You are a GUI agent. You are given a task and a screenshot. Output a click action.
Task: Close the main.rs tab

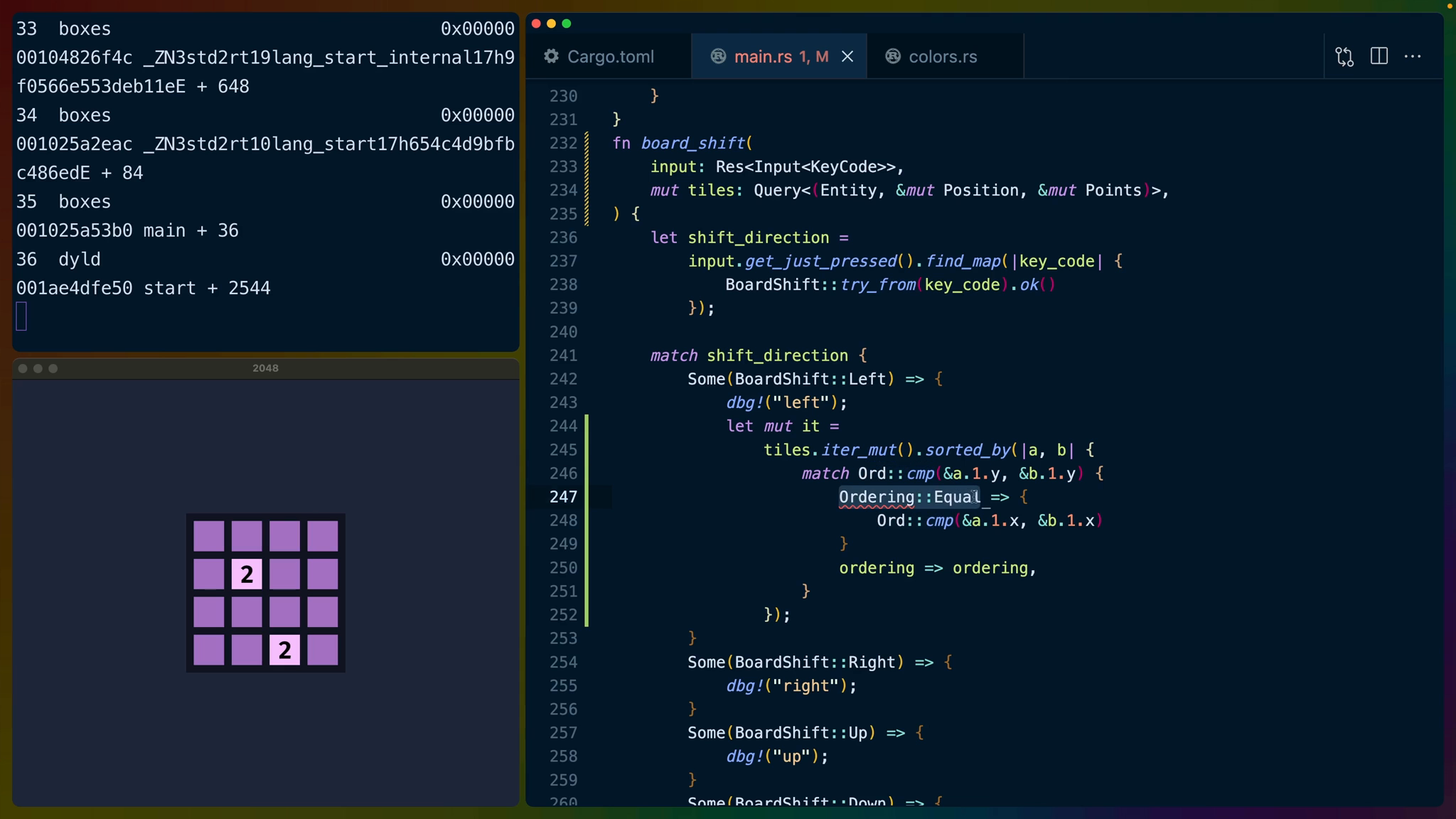(847, 57)
